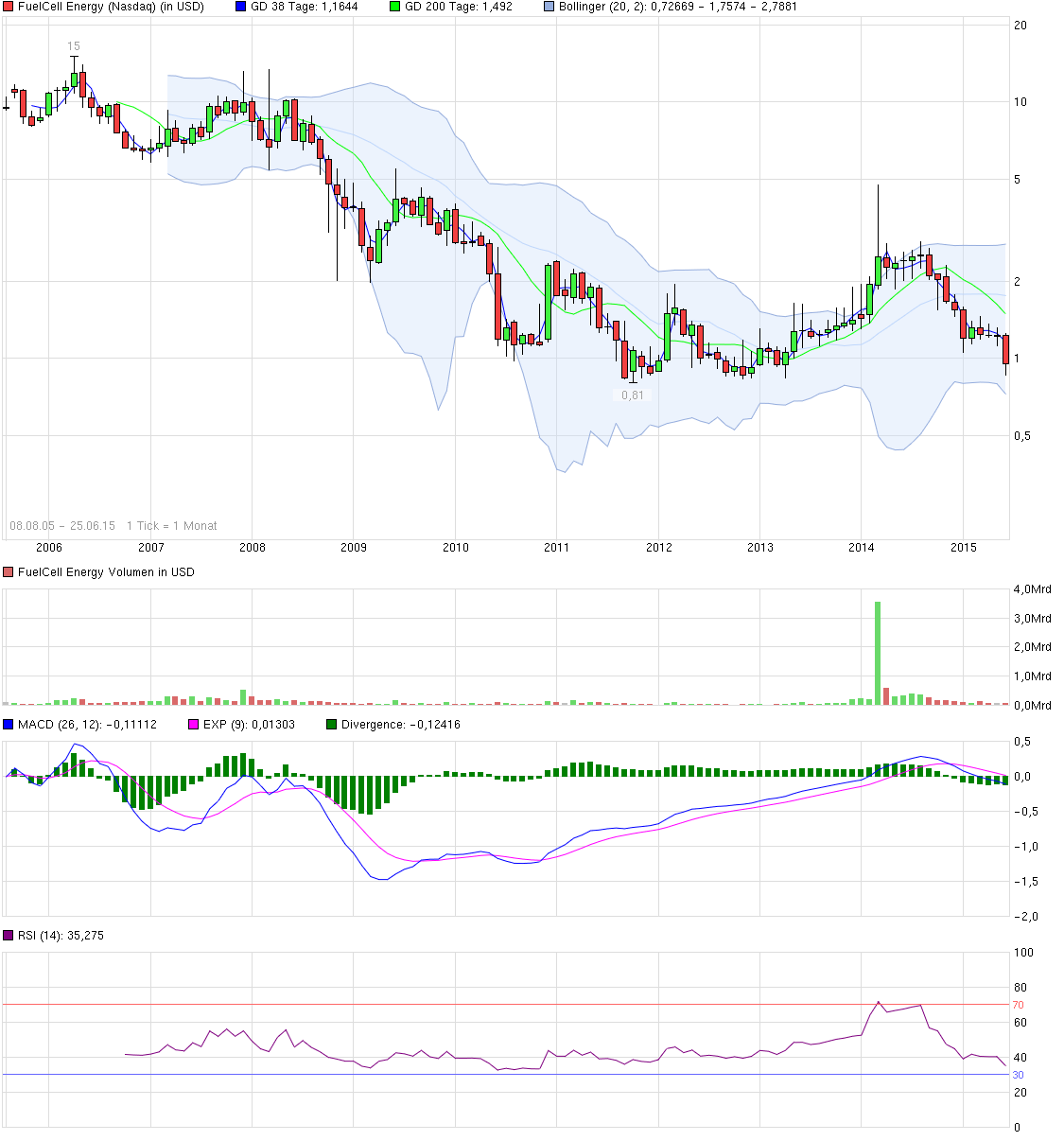Click the RSI axis label '60'
The width and height of the screenshot is (1064, 1141).
tap(1020, 1023)
